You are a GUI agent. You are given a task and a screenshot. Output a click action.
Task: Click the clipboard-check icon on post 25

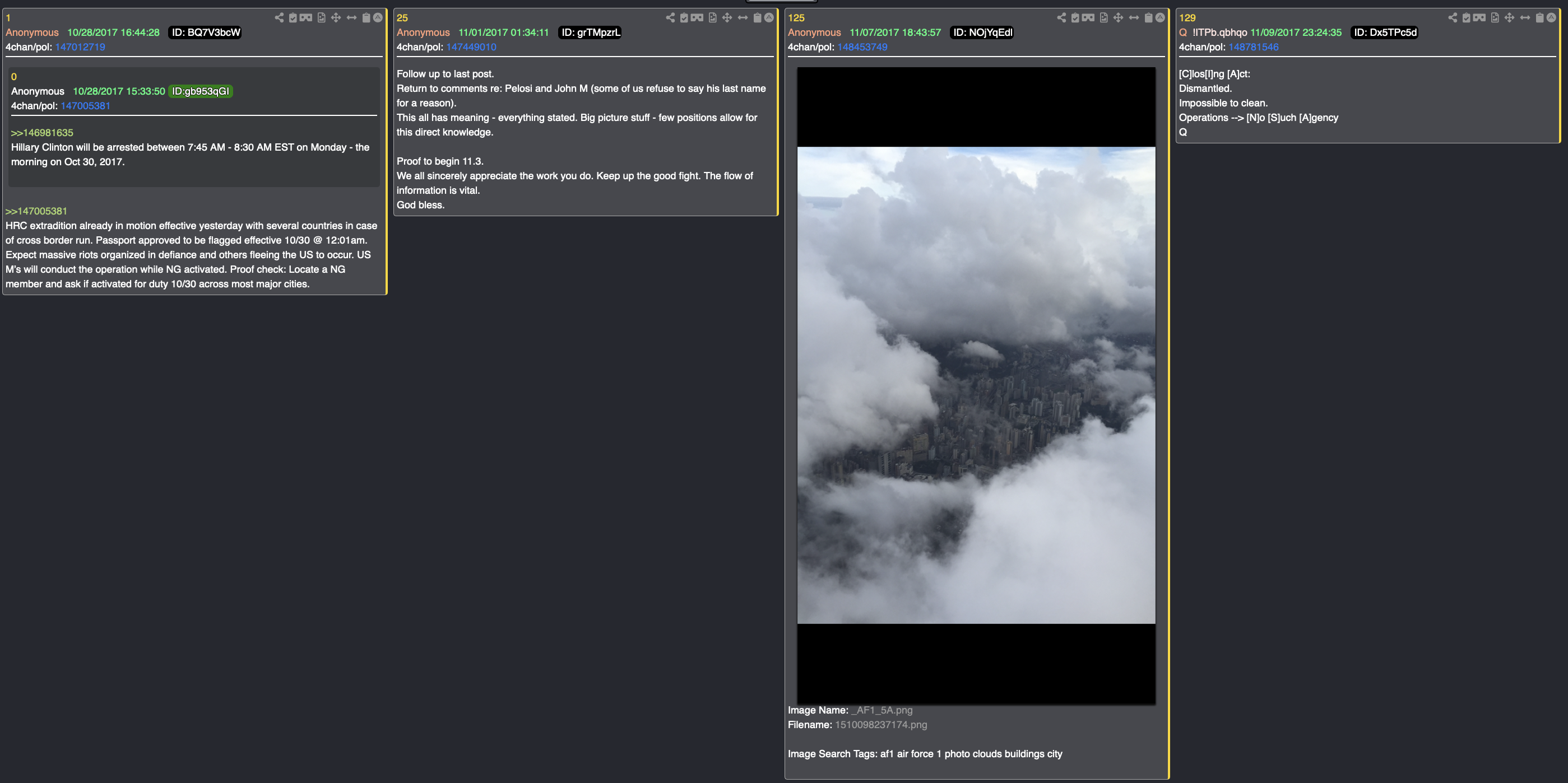pos(684,18)
